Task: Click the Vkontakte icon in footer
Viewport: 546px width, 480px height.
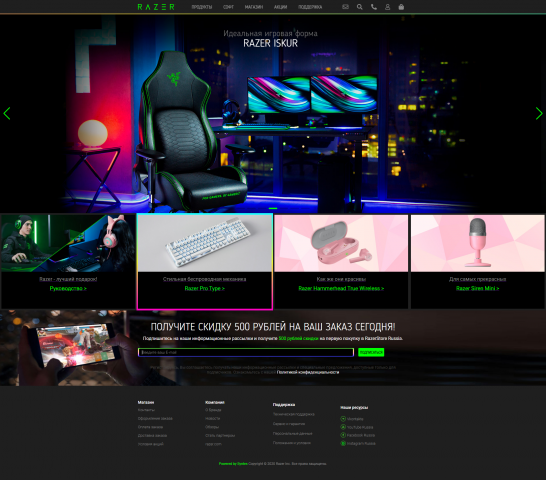Action: (x=343, y=419)
